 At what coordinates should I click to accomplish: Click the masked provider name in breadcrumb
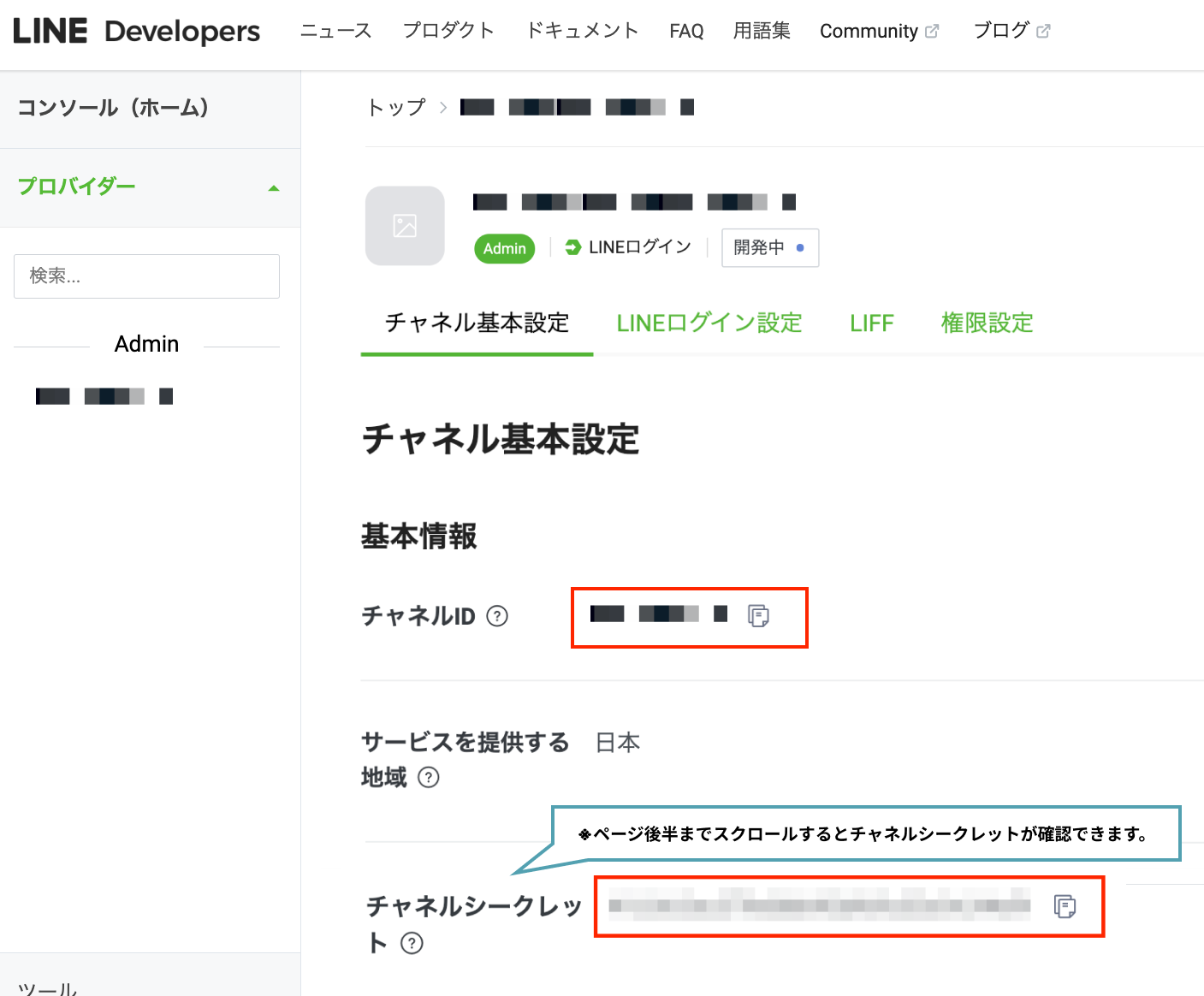point(577,107)
